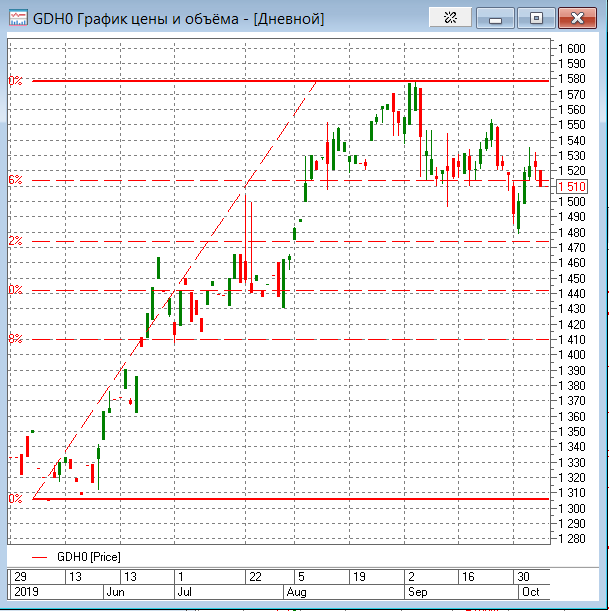This screenshot has width=609, height=611.
Task: Click the 2% Fibonacci label on left
Action: pos(15,241)
